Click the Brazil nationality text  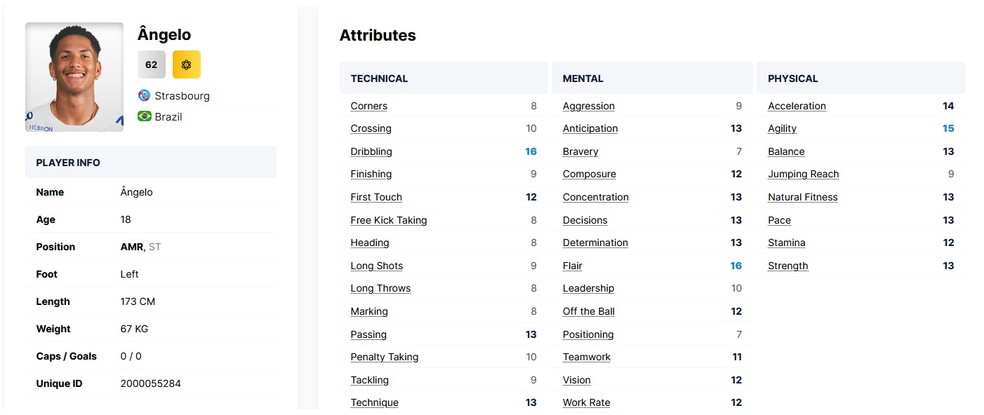tap(168, 117)
